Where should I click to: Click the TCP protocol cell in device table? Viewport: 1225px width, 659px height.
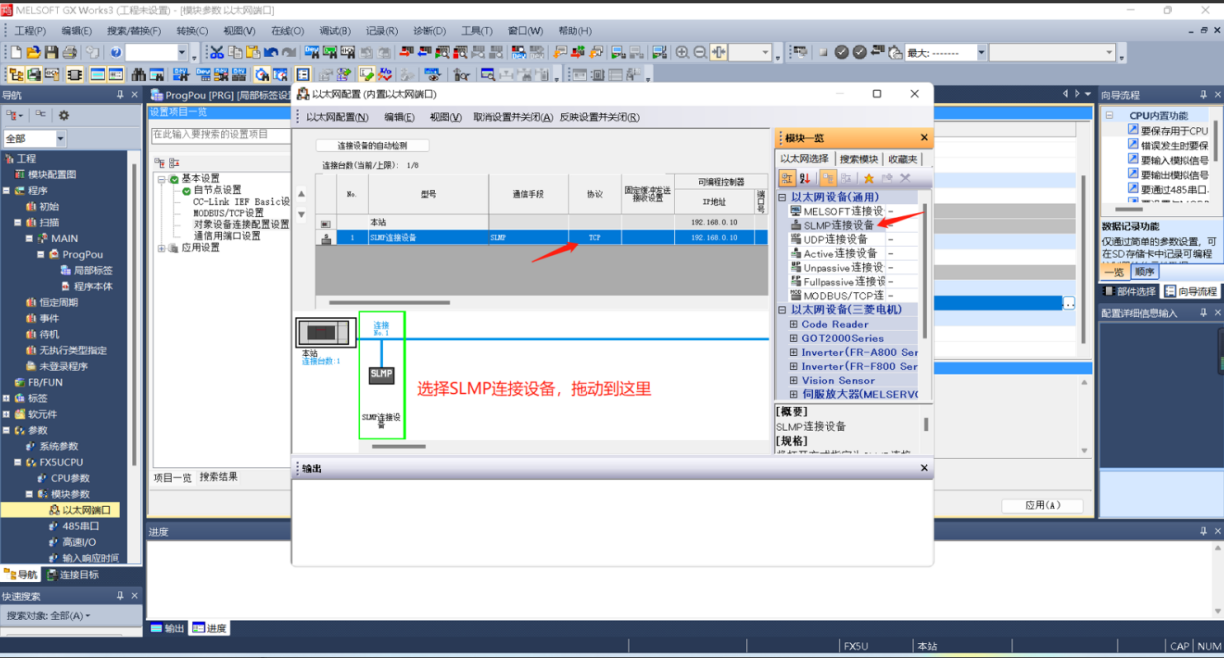pos(594,238)
